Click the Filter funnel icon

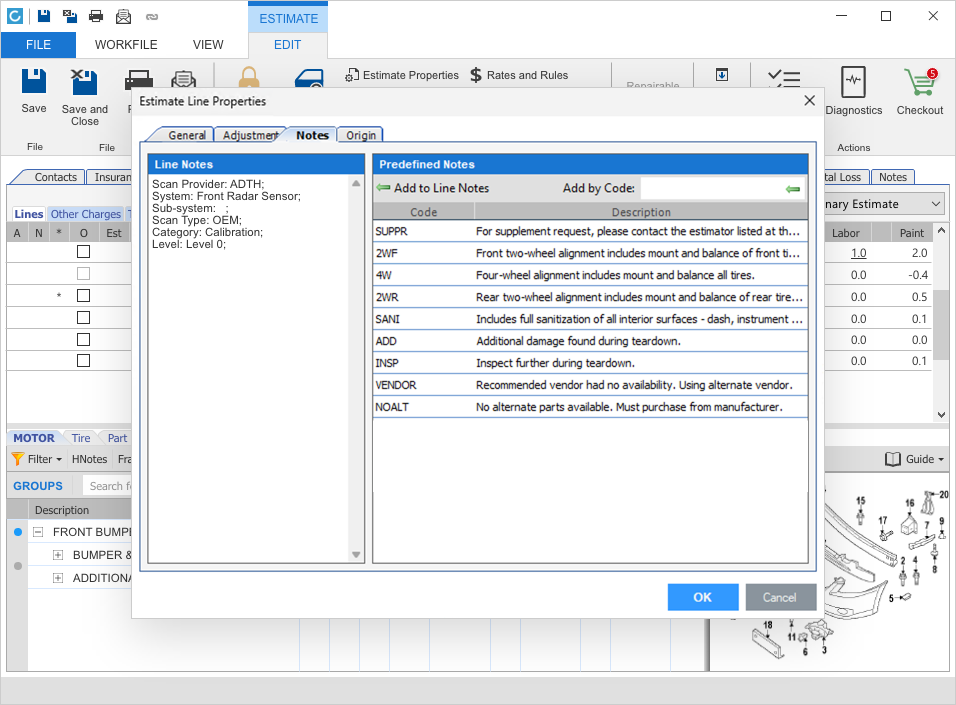(18, 459)
